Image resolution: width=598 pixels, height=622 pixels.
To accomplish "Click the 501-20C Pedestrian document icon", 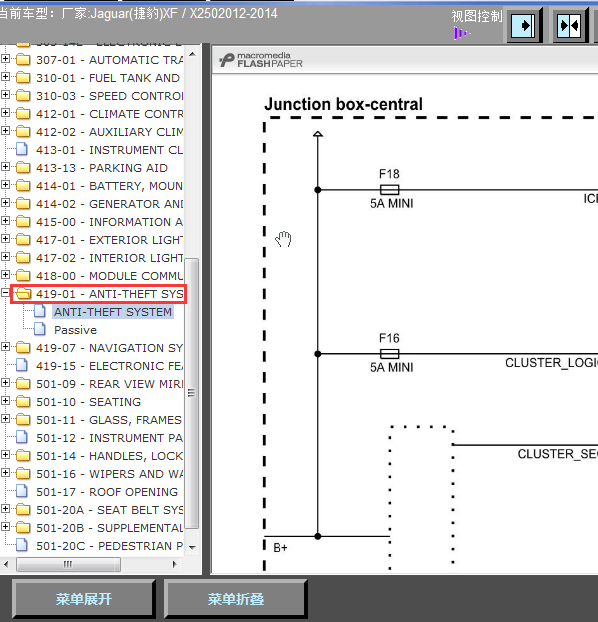I will (x=22, y=545).
